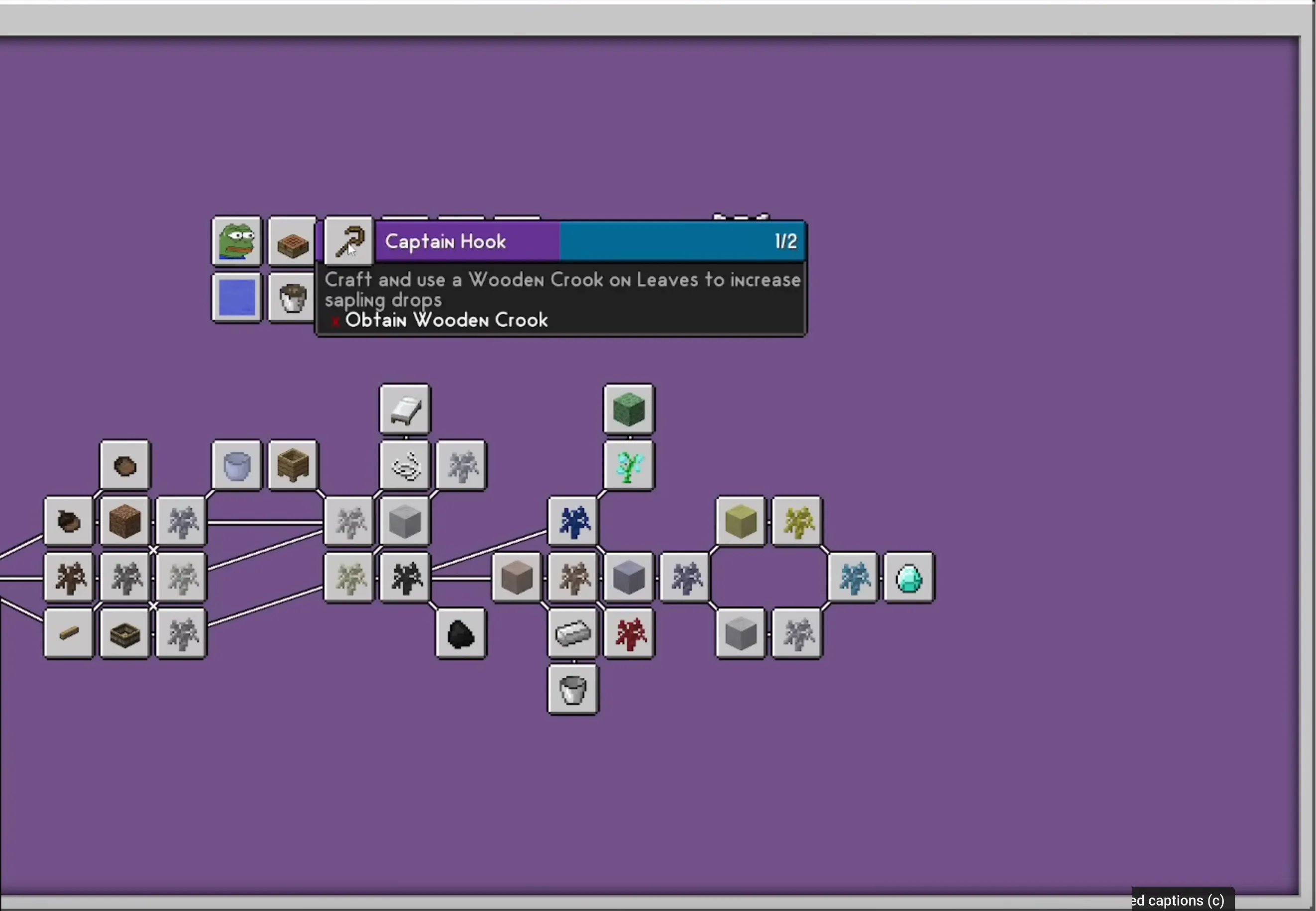1316x911 pixels.
Task: Select the iron ingot advancement icon
Action: click(573, 633)
